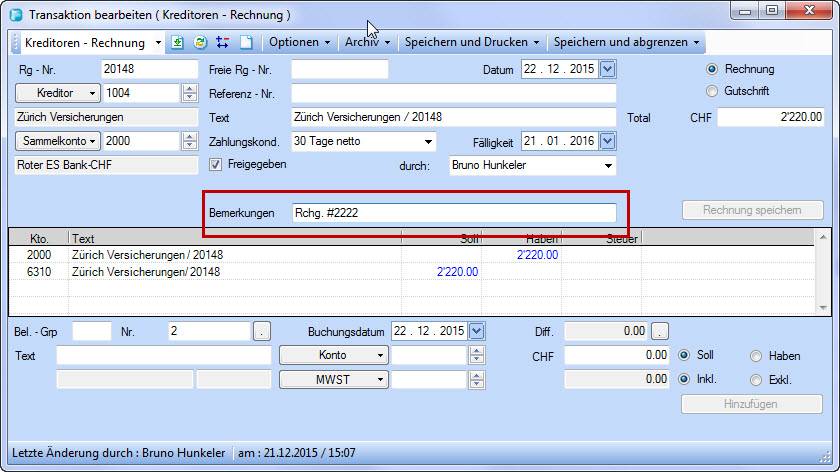840x472 pixels.
Task: Click the green refresh toolbar icon
Action: click(200, 43)
